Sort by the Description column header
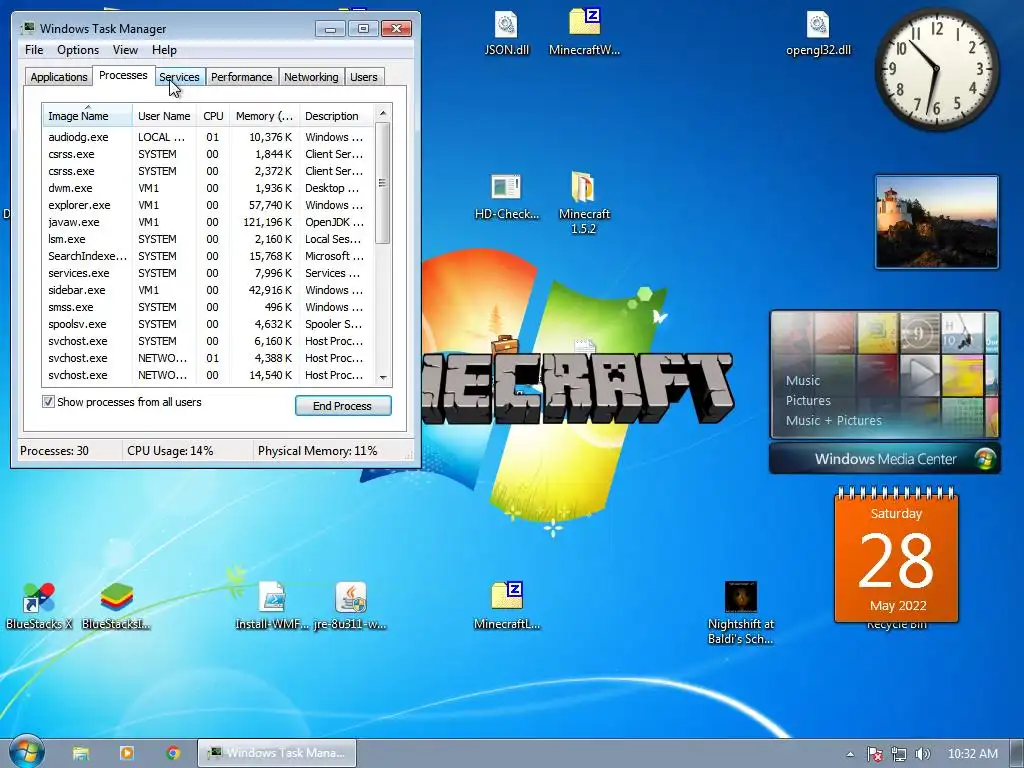This screenshot has height=768, width=1024. point(336,116)
